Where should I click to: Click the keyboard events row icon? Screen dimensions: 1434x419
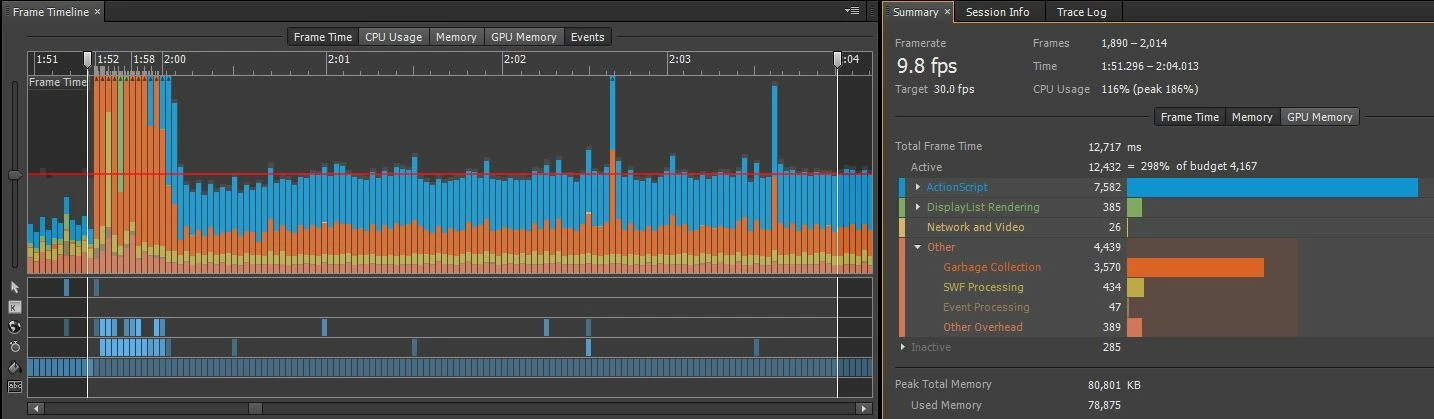pyautogui.click(x=15, y=307)
